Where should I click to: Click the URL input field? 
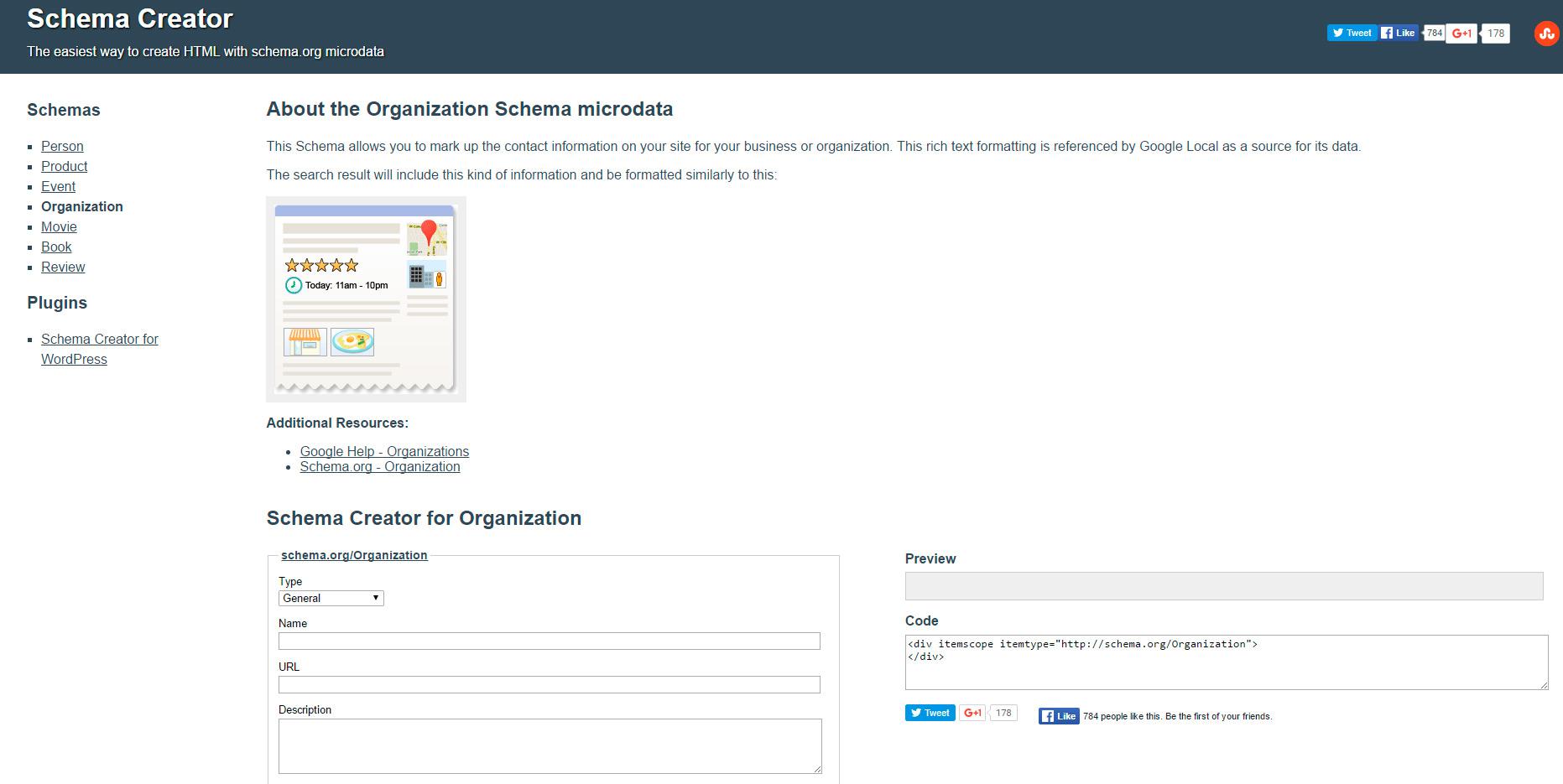pos(550,684)
